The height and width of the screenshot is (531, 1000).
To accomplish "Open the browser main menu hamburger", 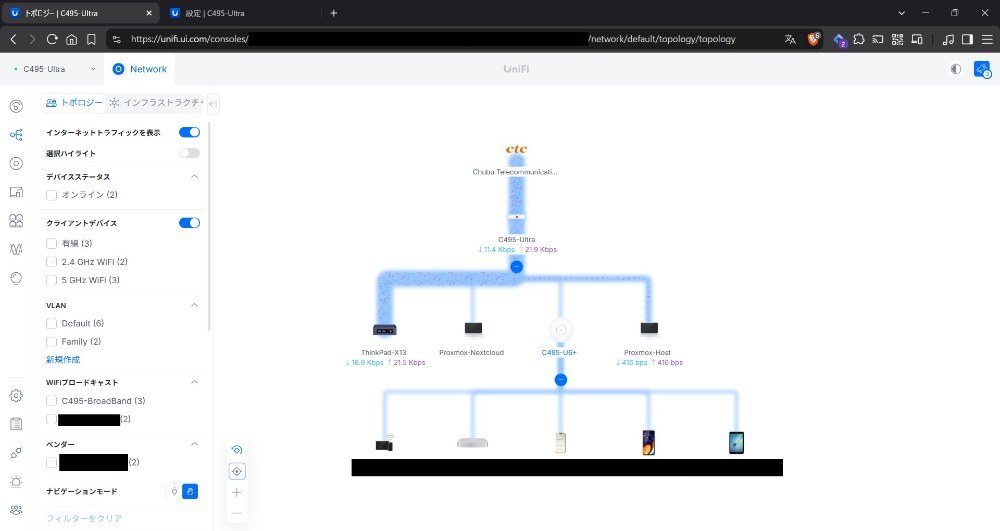I will tap(987, 39).
